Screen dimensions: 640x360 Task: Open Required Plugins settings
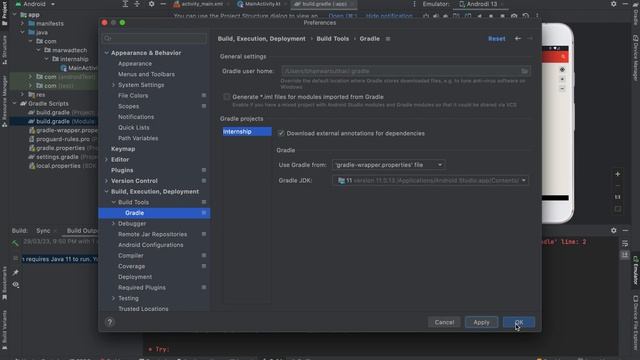[142, 287]
